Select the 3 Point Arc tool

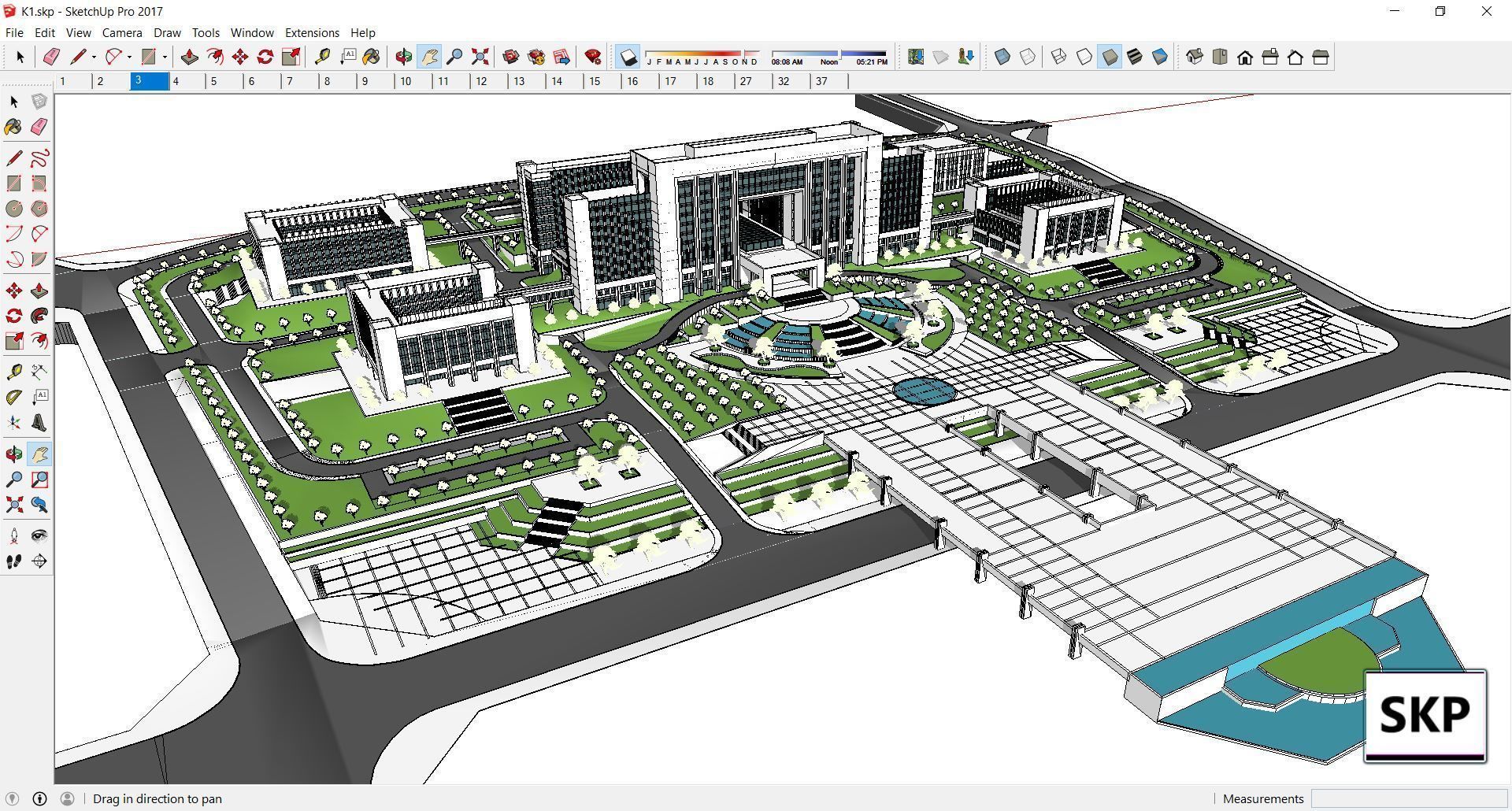(x=14, y=259)
